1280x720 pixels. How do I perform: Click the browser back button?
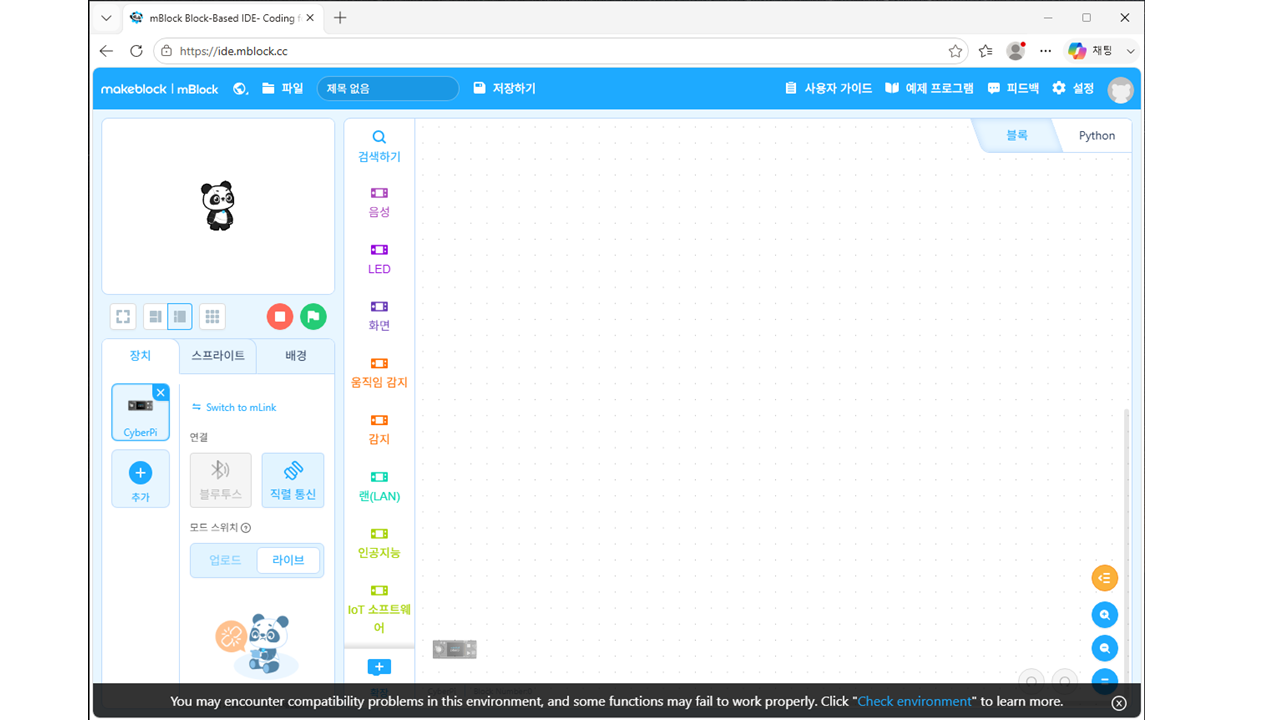tap(107, 51)
